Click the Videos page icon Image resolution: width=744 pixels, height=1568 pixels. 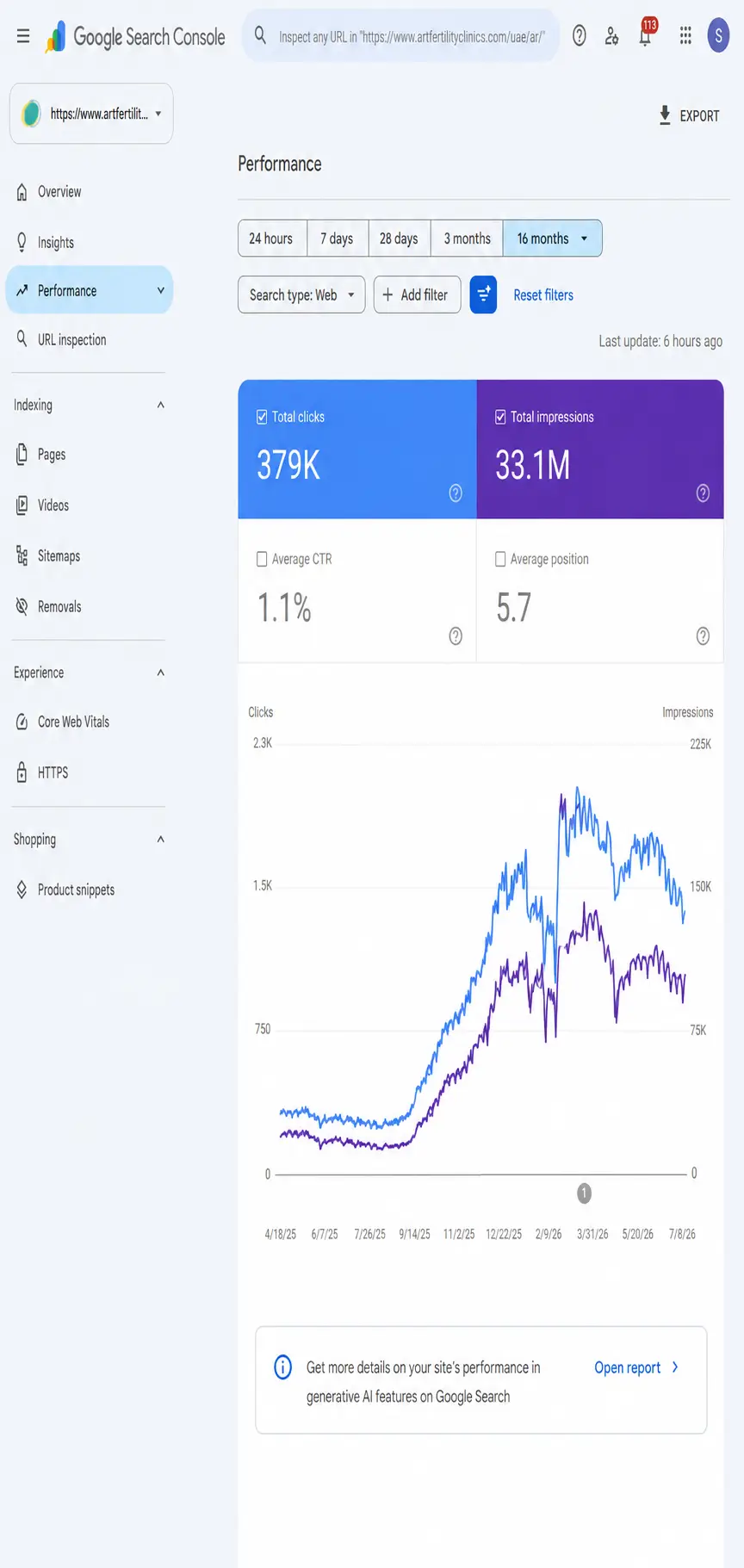tap(22, 505)
